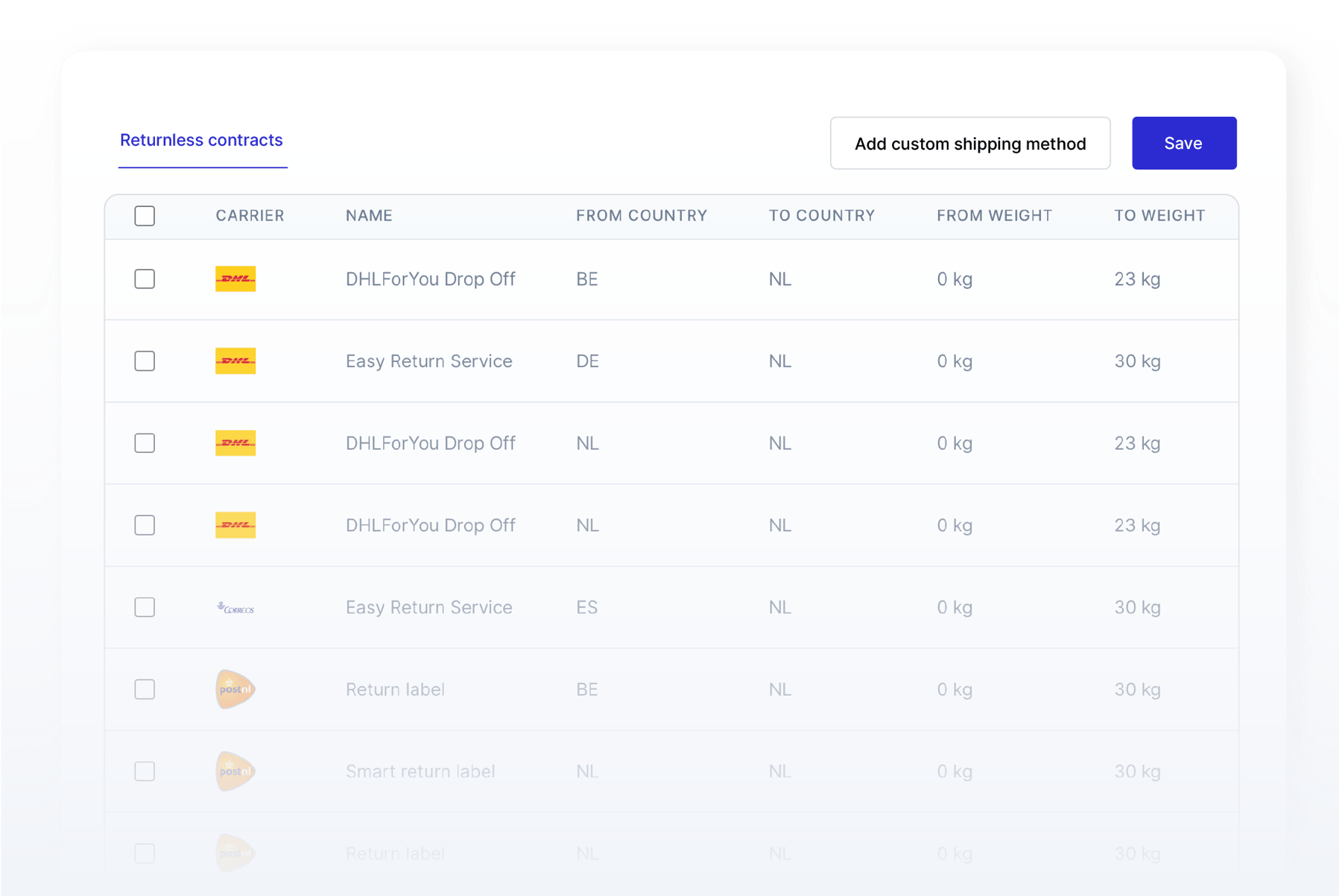Click the FROM COUNTRY column header

point(641,216)
